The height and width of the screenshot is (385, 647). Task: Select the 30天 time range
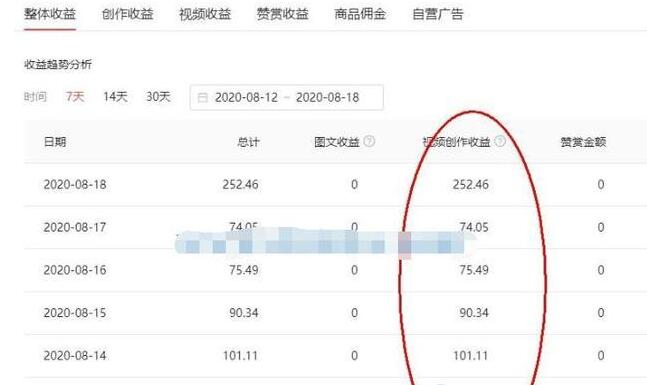158,97
